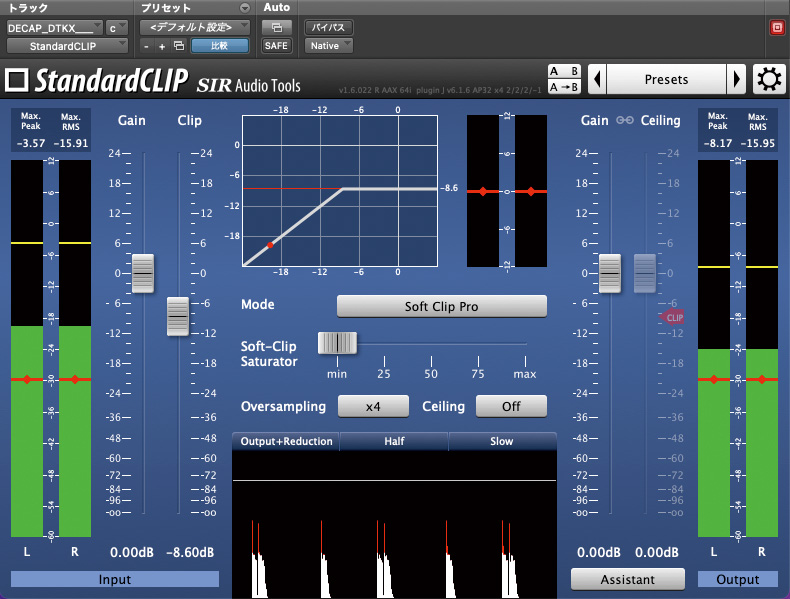Reset output Max. Peak reading -8.17
Viewport: 790px width, 599px height.
pos(717,143)
